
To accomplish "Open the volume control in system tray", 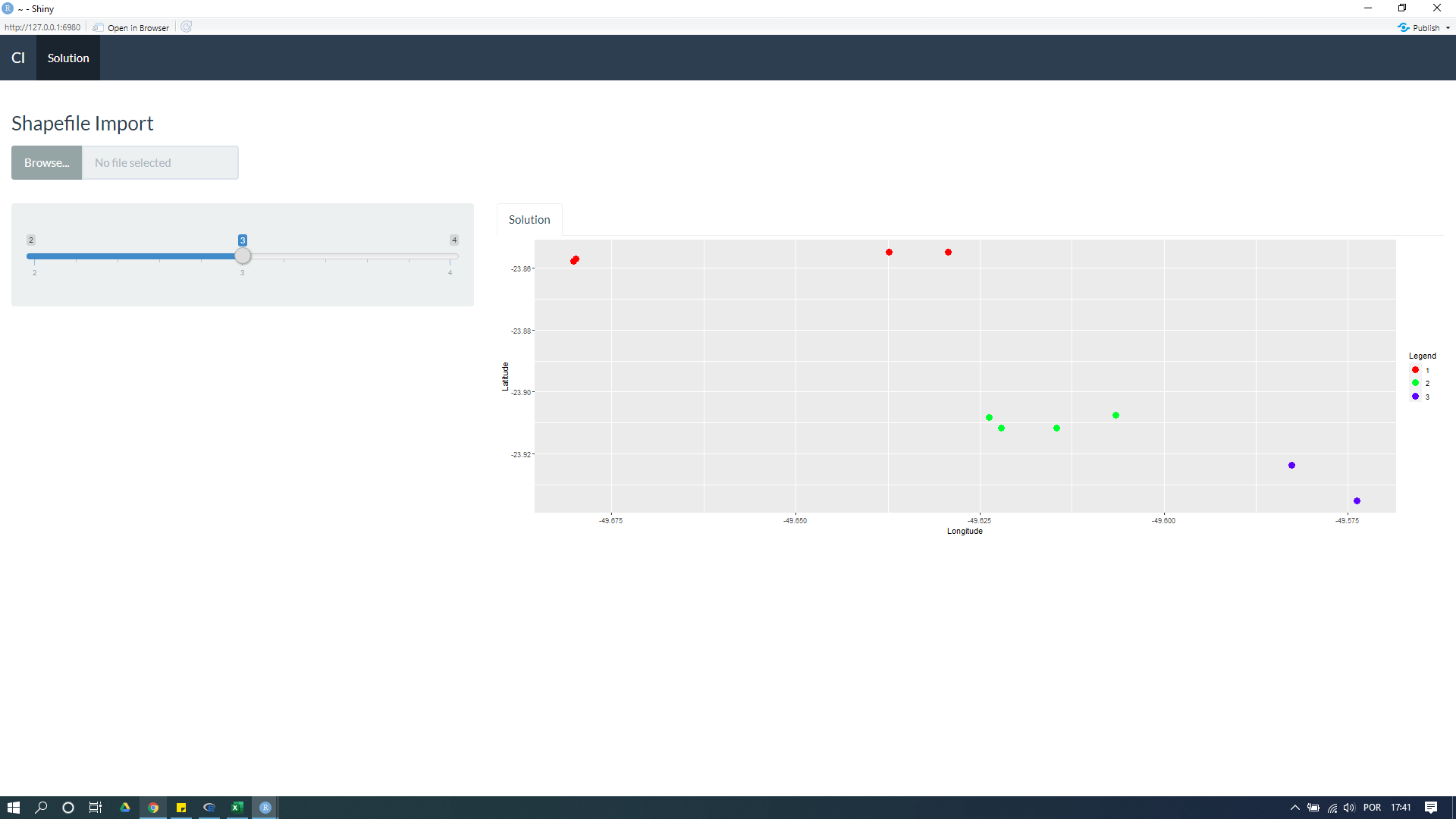I will [1349, 808].
